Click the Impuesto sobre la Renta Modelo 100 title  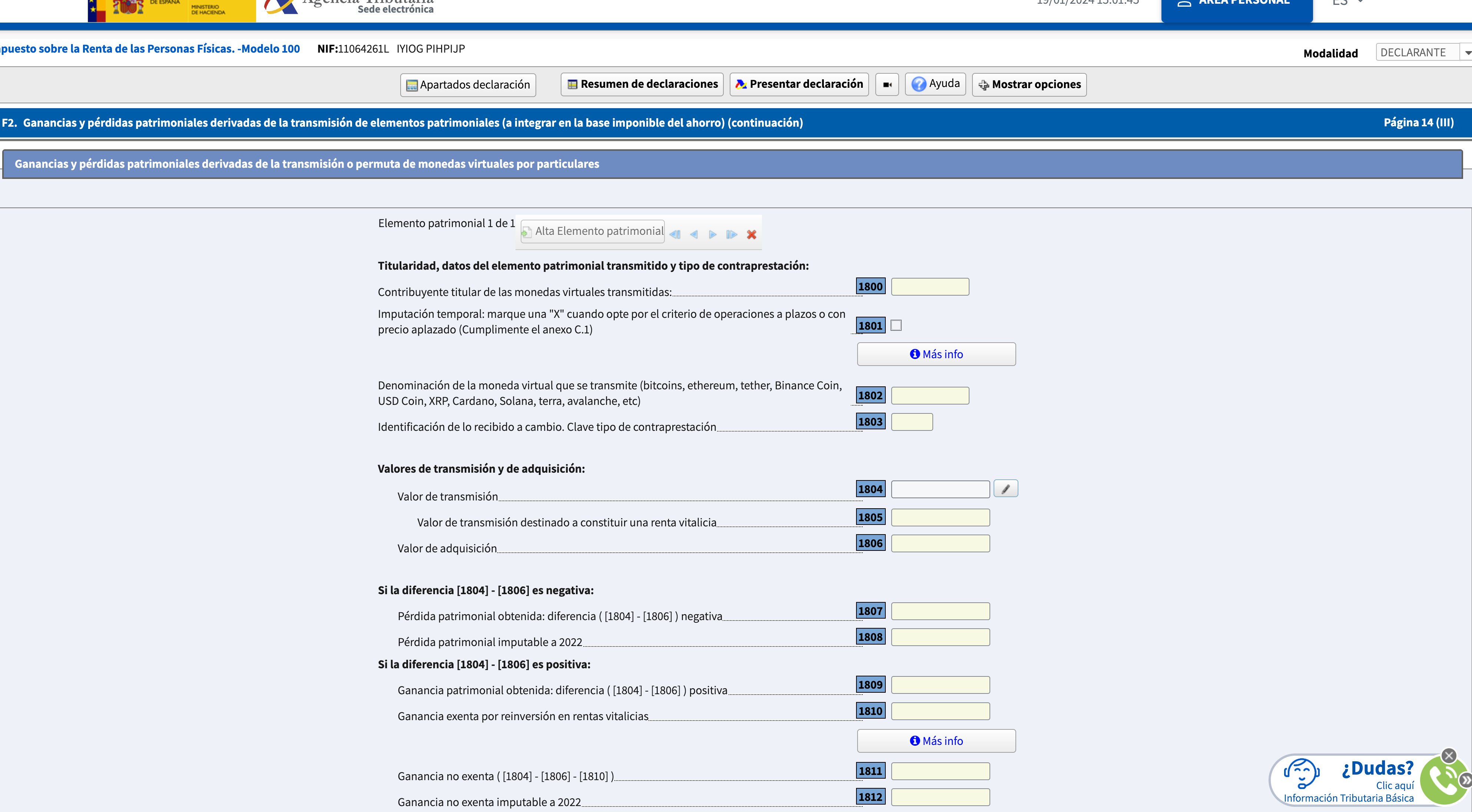click(150, 49)
